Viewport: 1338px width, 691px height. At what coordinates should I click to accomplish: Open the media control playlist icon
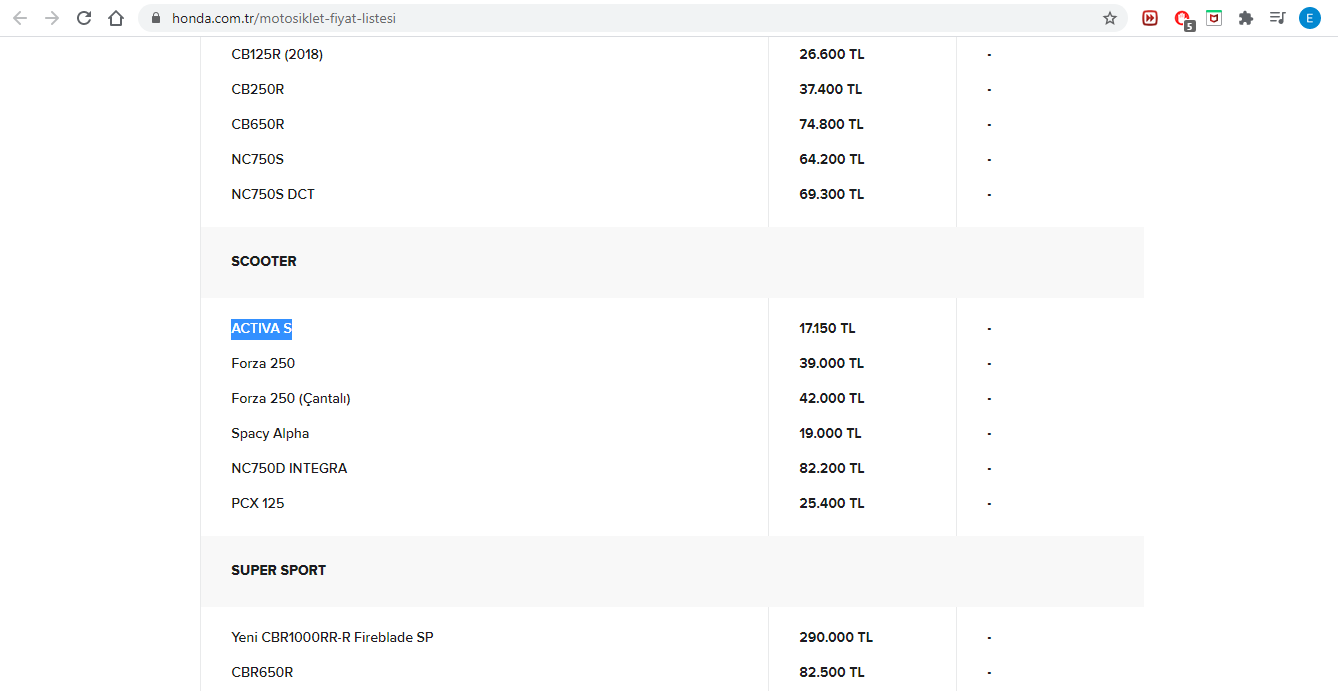[1278, 18]
